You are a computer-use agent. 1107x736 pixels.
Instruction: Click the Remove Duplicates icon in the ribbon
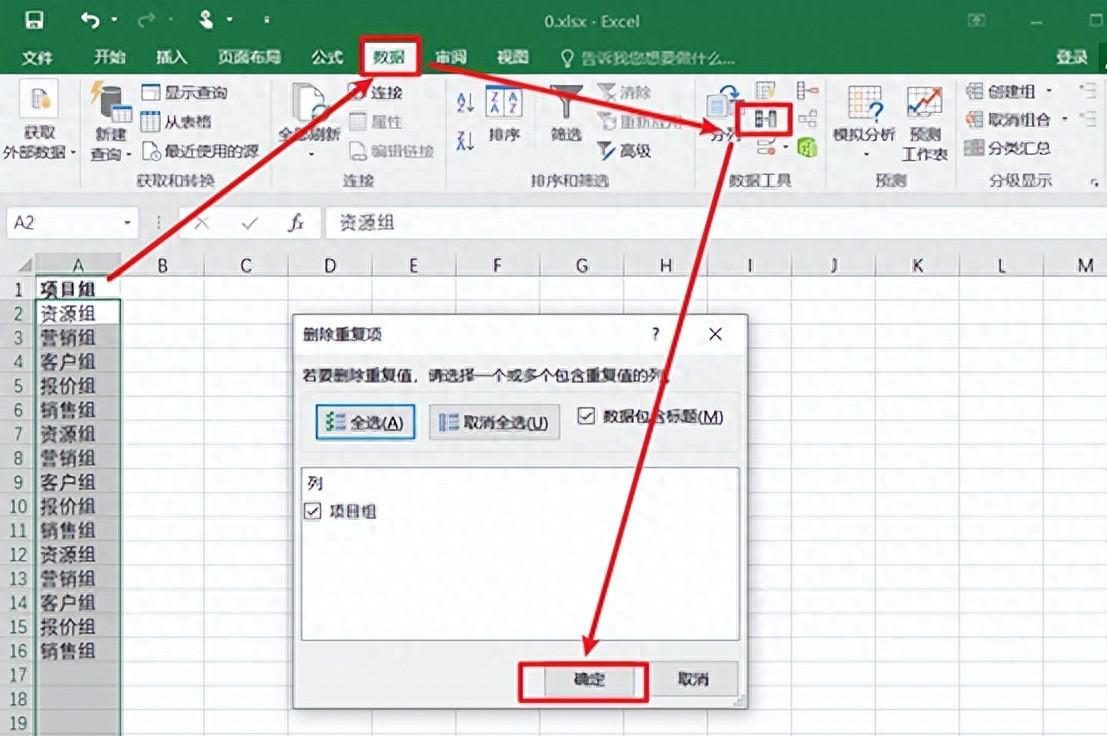(765, 119)
